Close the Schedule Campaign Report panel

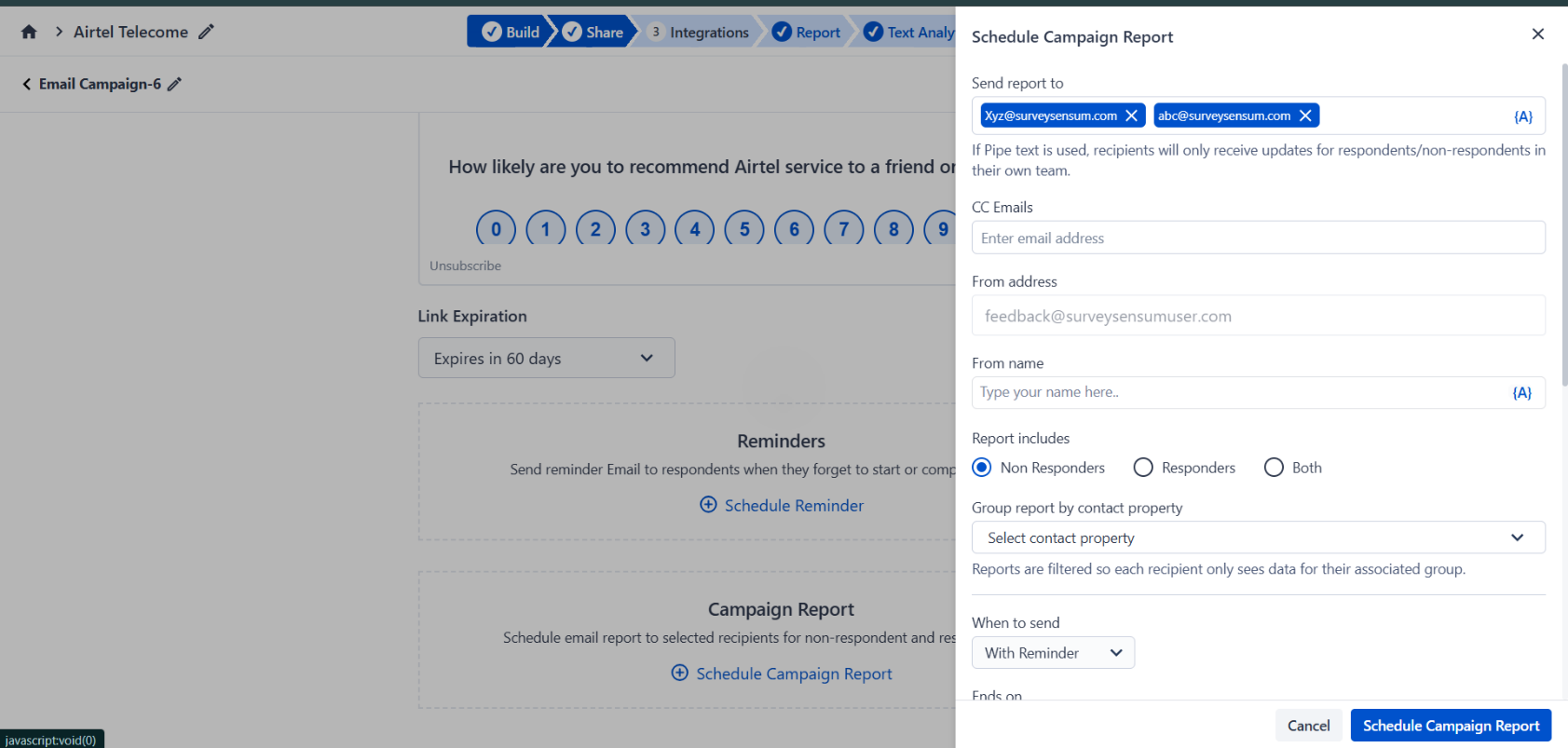click(x=1537, y=34)
